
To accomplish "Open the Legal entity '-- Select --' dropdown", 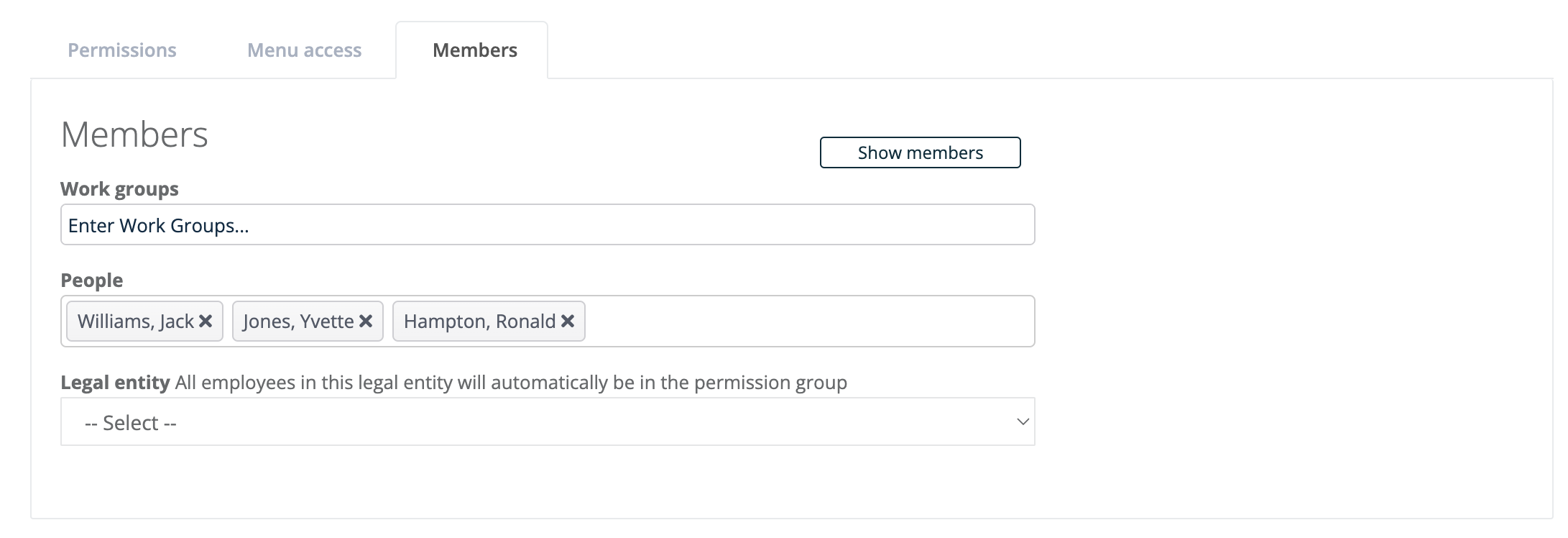I will coord(548,421).
